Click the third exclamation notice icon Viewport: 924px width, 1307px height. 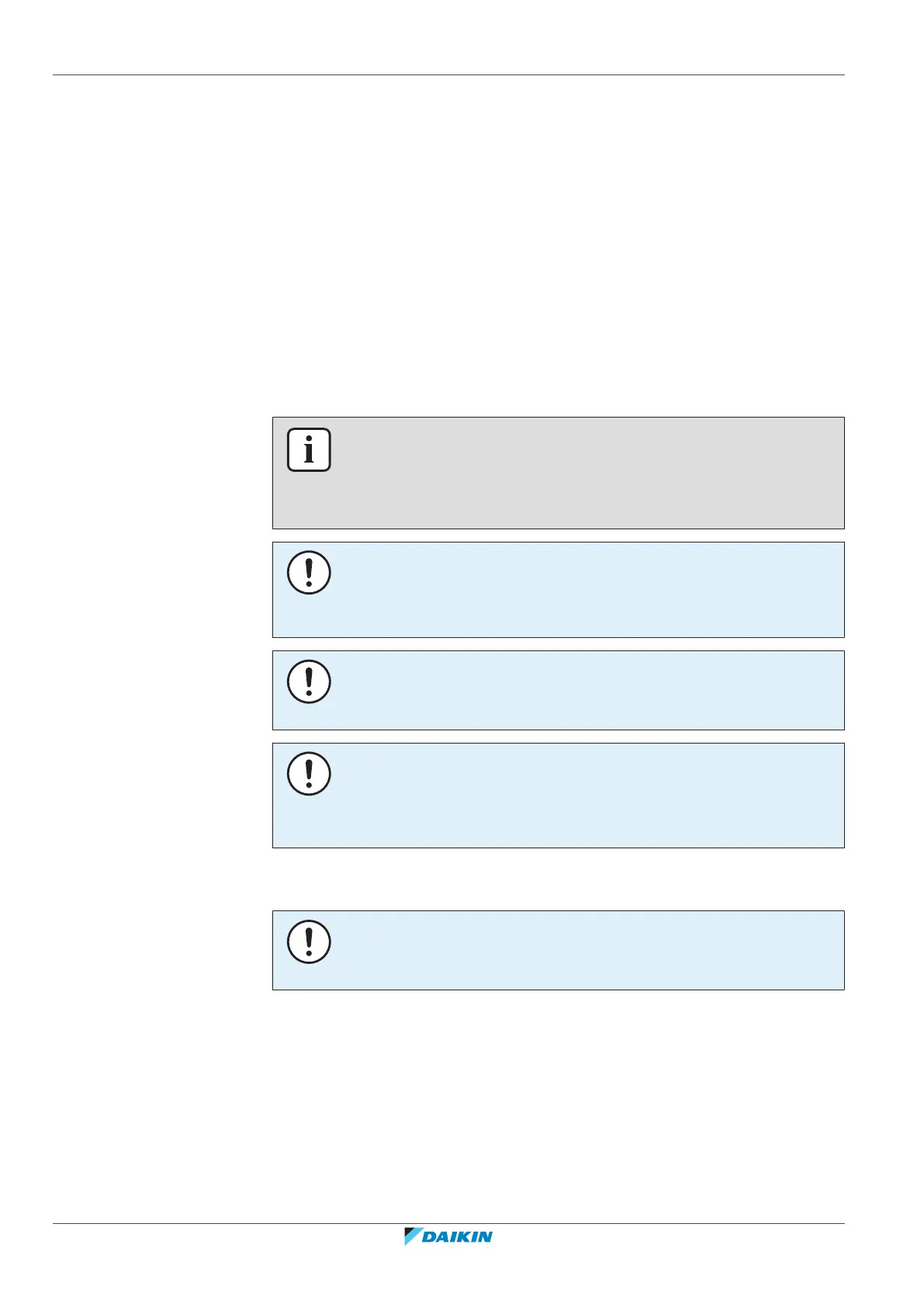[309, 773]
